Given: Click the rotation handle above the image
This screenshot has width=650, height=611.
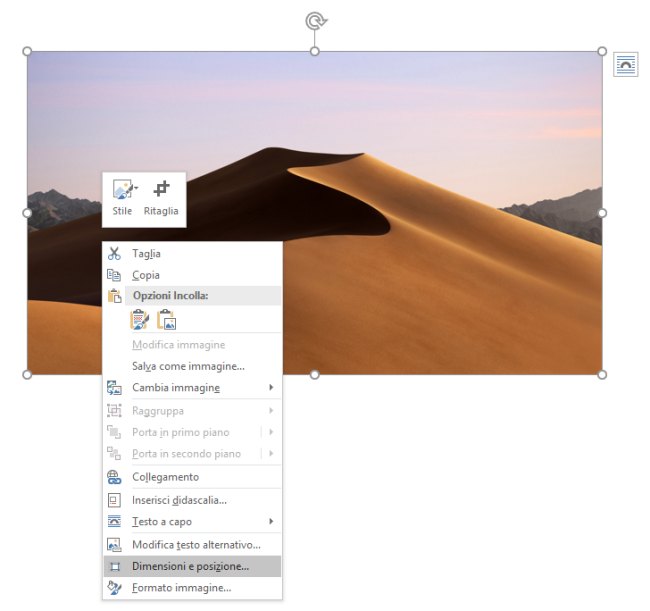Looking at the screenshot, I should 315,21.
